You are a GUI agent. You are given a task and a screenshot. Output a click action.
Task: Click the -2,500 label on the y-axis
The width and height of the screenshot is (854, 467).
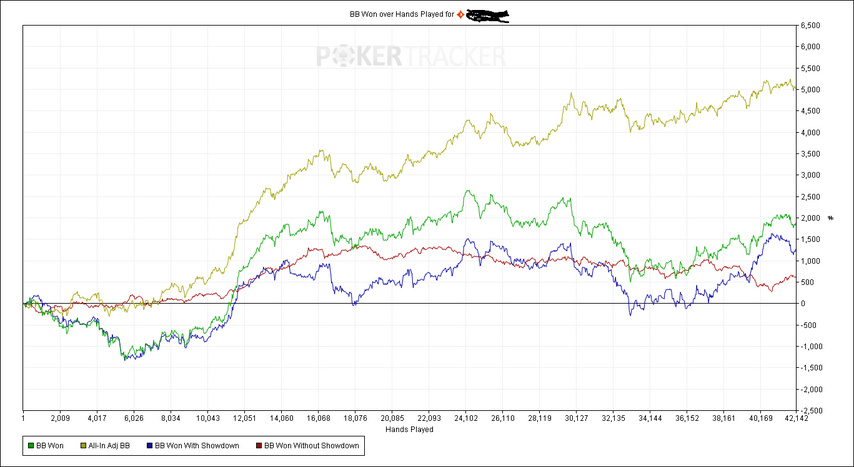pos(810,410)
